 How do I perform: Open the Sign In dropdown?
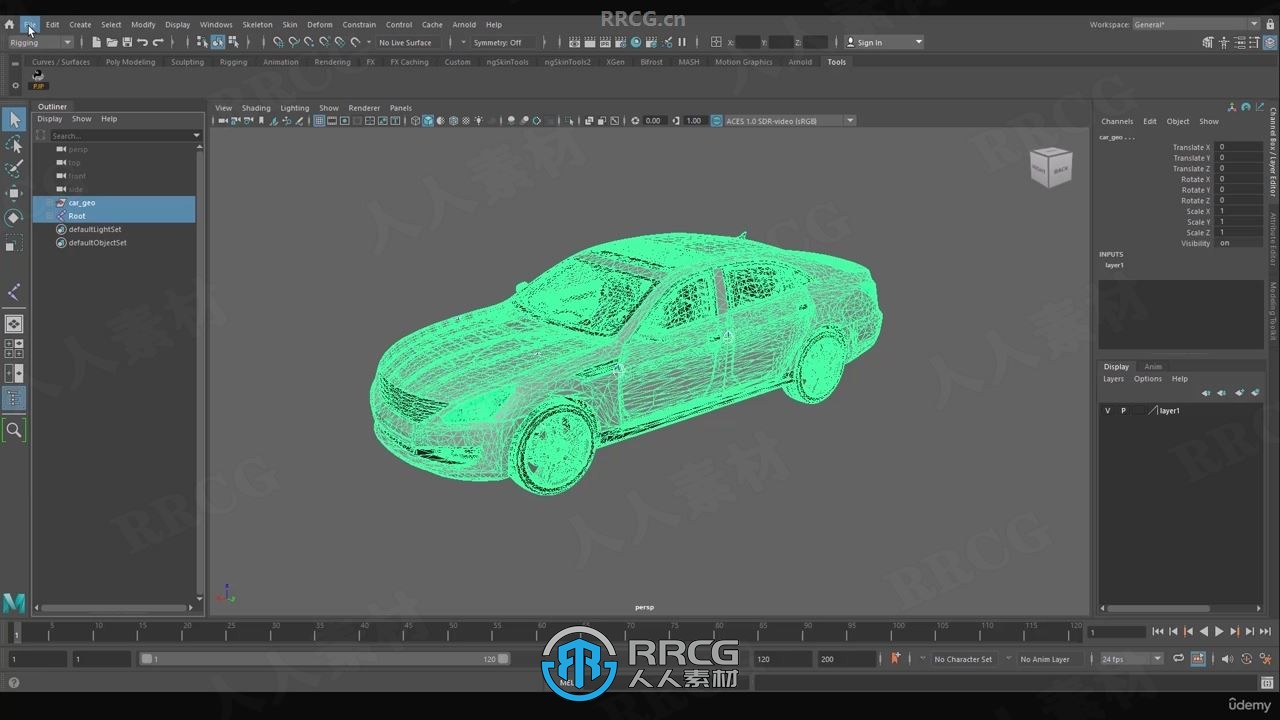[x=884, y=42]
